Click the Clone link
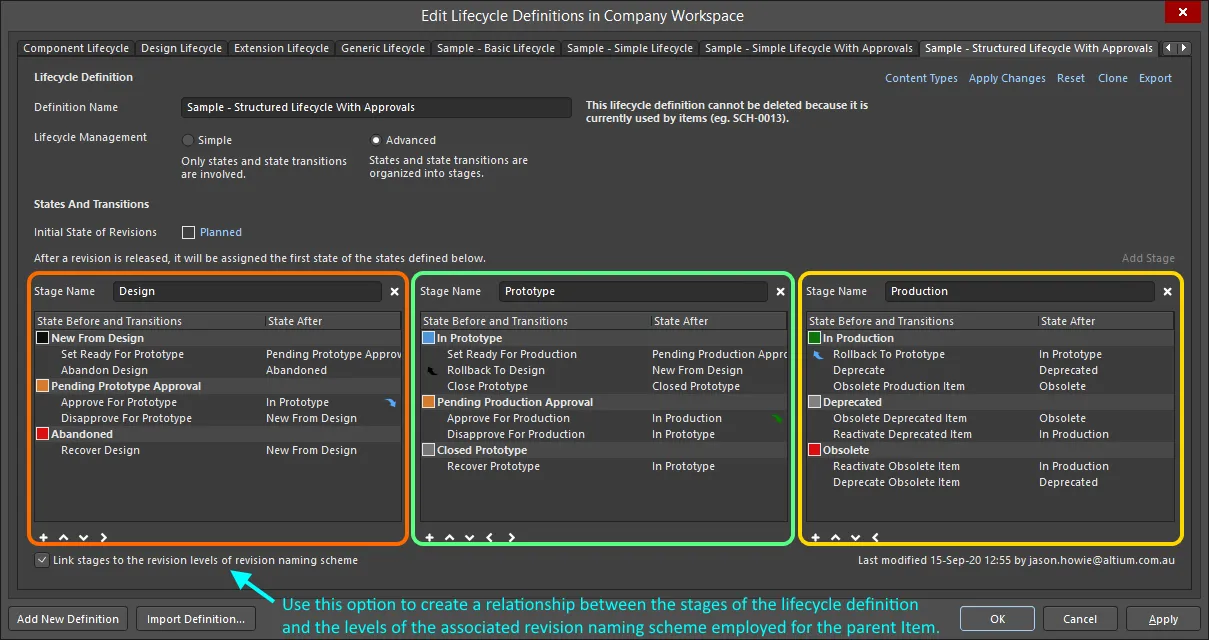Viewport: 1209px width, 640px height. (1112, 78)
